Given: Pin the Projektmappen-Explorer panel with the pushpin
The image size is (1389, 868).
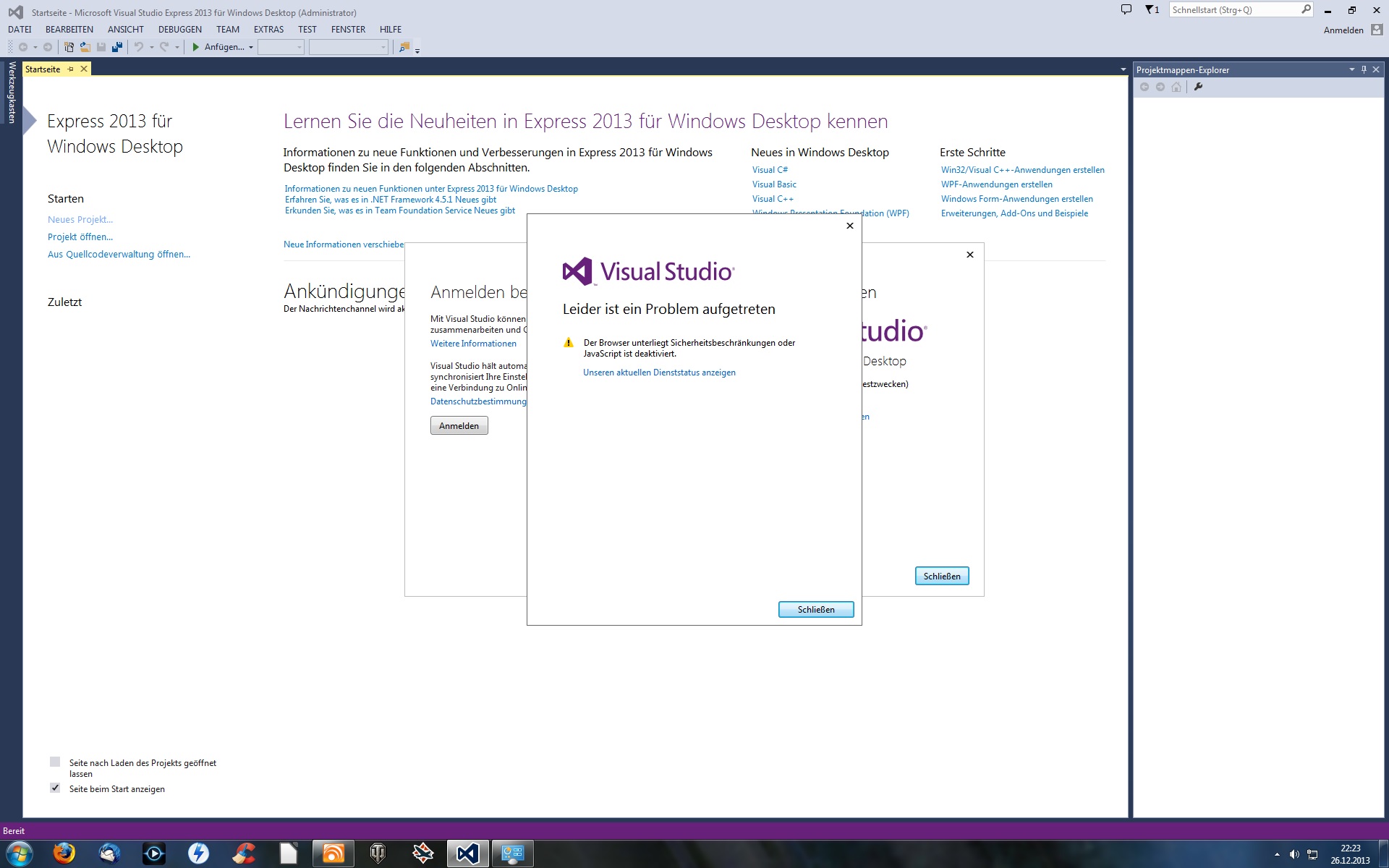Looking at the screenshot, I should click(1364, 69).
